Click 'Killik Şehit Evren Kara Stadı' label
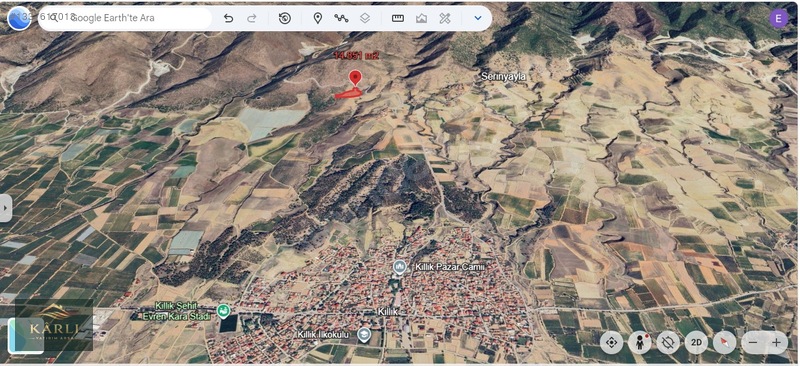This screenshot has width=800, height=366. (x=176, y=311)
